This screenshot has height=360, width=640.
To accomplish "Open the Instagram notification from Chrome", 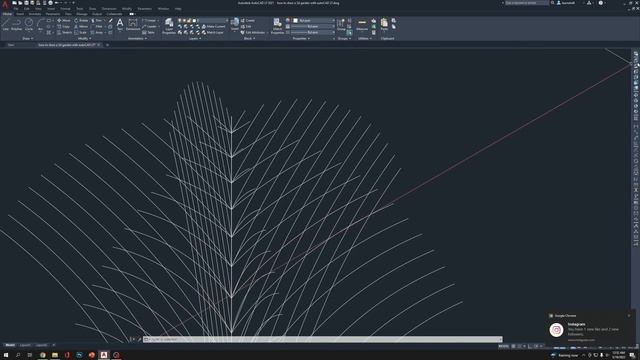I will pos(591,329).
